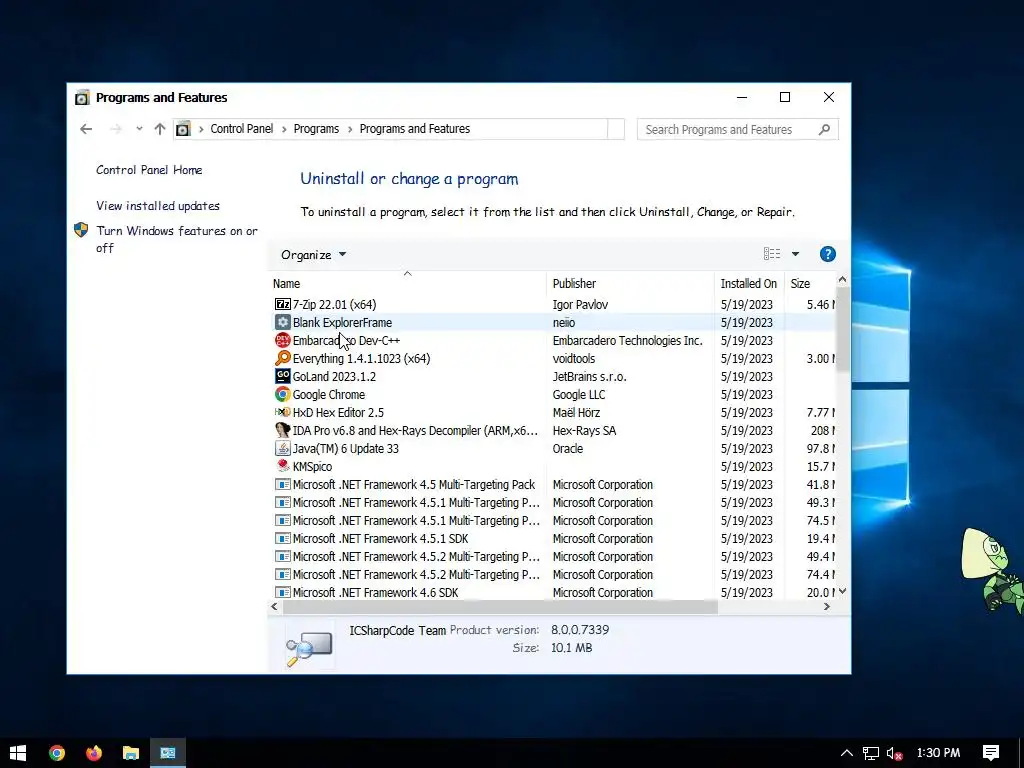1024x768 pixels.
Task: Click the .NET Framework 4.5 Multi-Targeting Pack icon
Action: (283, 484)
